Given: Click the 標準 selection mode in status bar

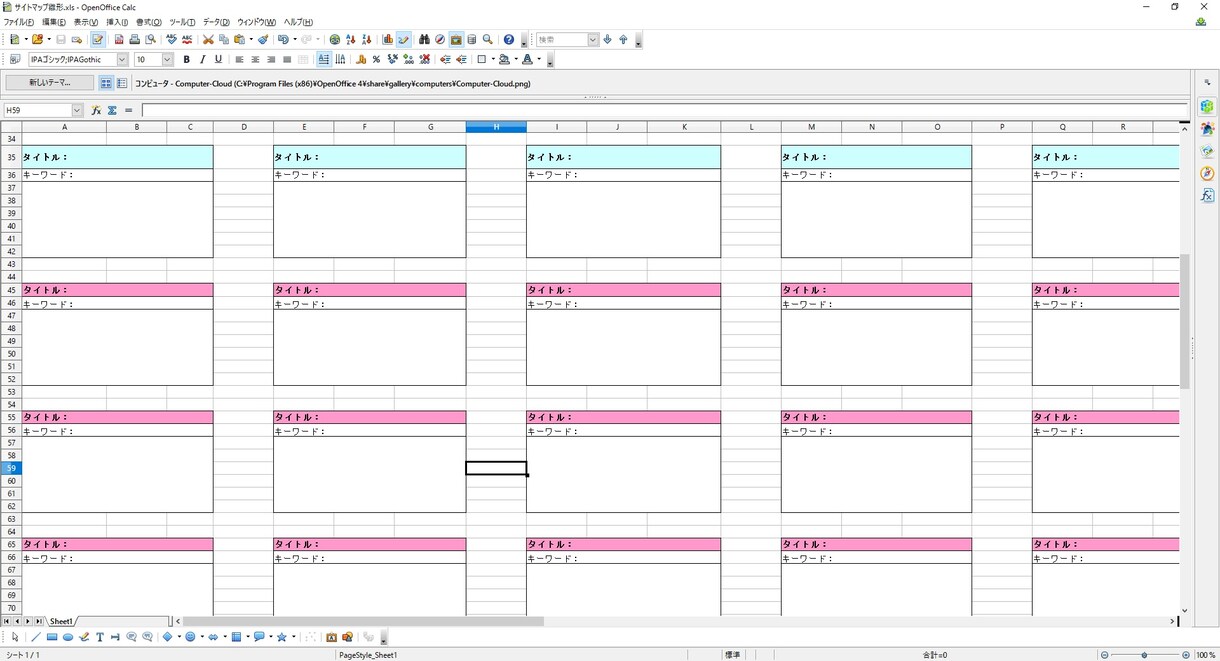Looking at the screenshot, I should pos(733,655).
